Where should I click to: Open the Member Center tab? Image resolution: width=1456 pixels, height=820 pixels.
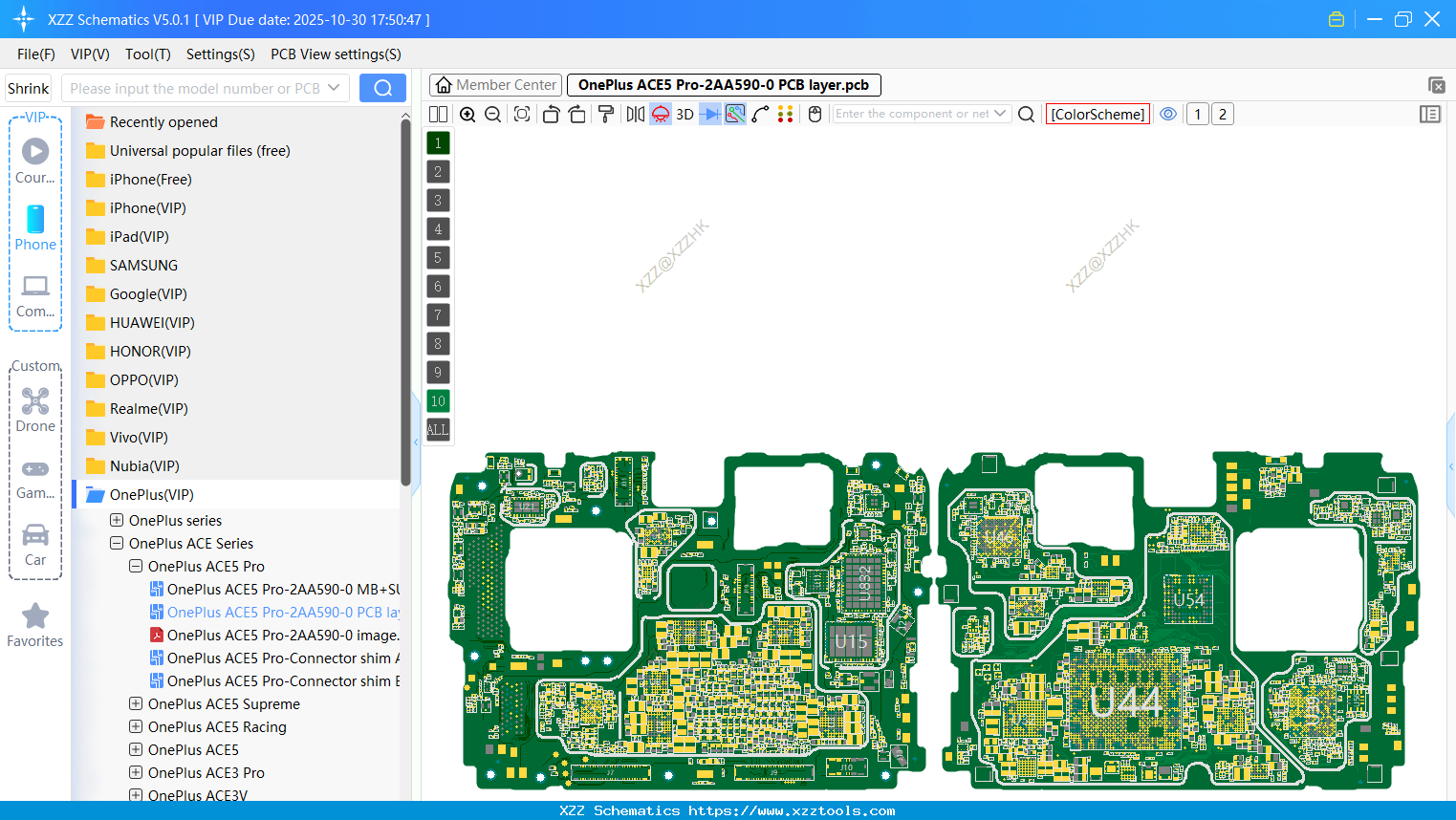pyautogui.click(x=495, y=85)
